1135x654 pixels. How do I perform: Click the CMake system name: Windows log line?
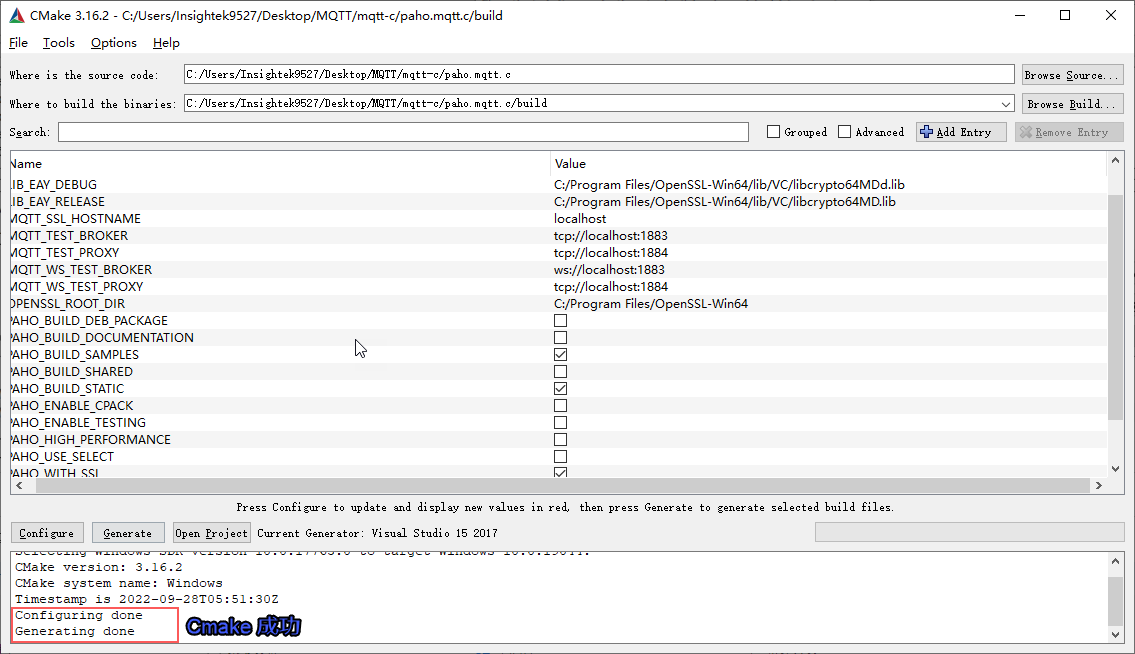(119, 583)
